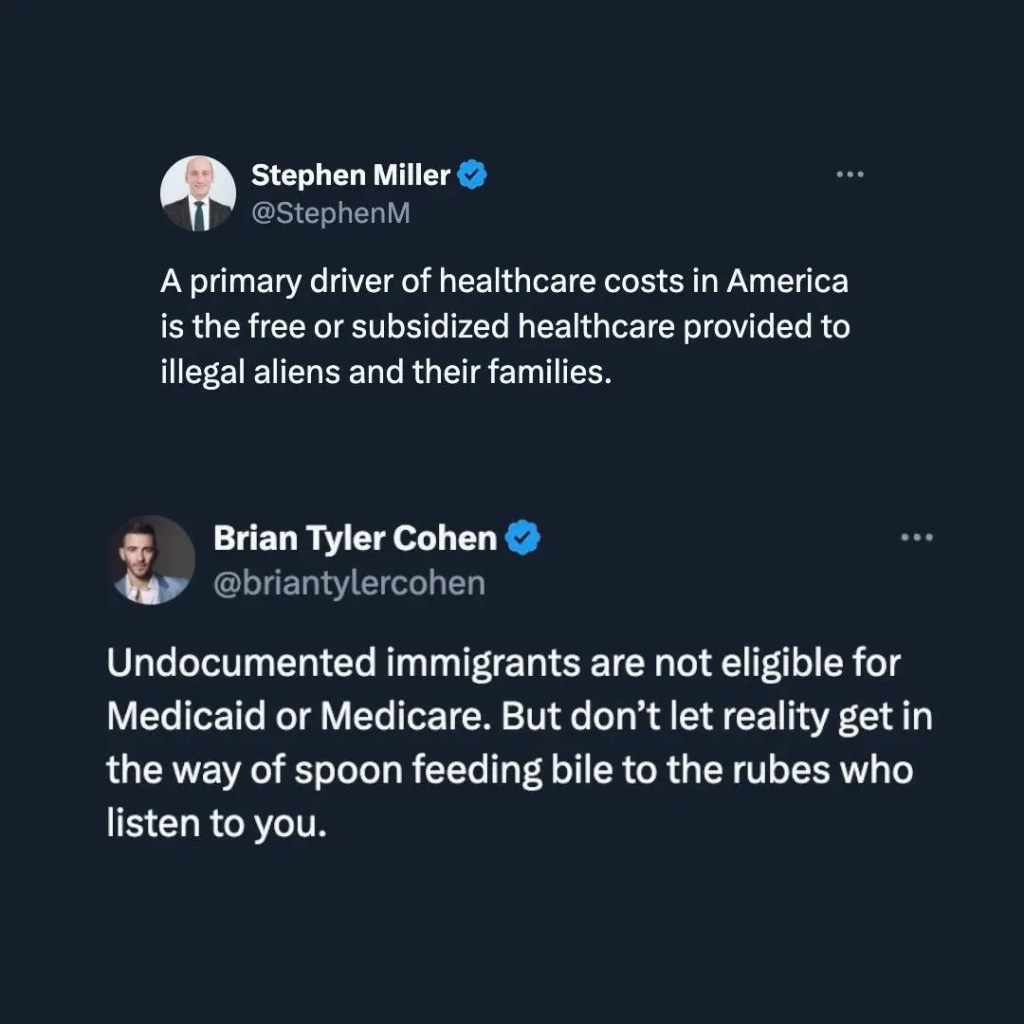Click the Stephen Miller display name
This screenshot has width=1024, height=1024.
[x=350, y=177]
